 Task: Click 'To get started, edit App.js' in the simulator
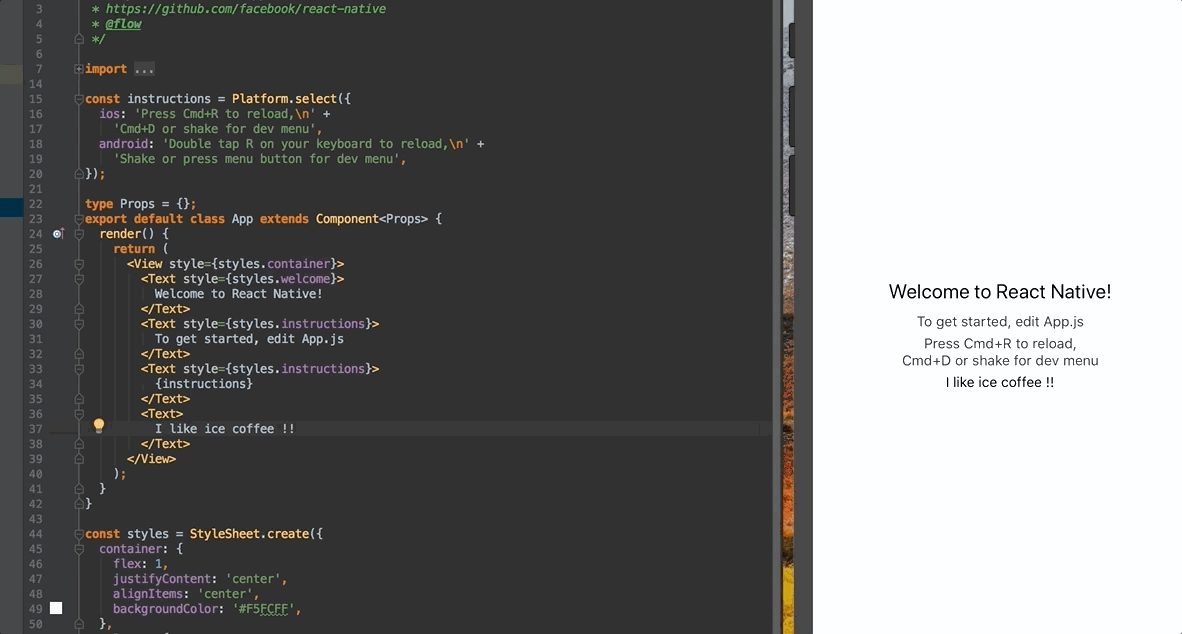[1000, 322]
